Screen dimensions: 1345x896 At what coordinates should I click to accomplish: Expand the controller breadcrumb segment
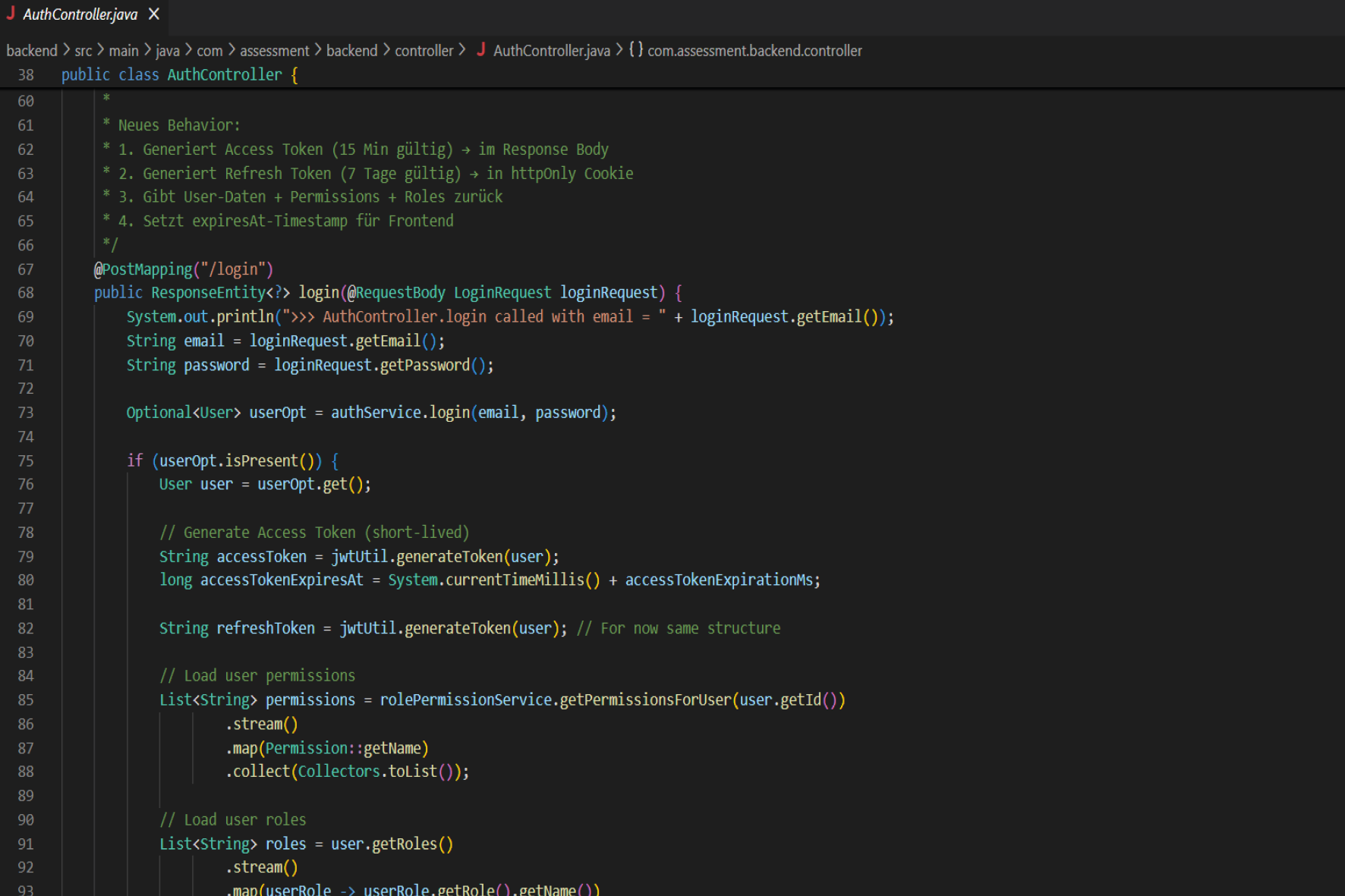[424, 51]
